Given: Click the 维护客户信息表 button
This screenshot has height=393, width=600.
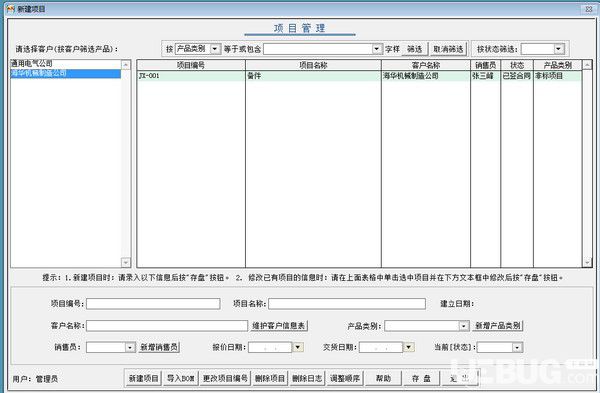Looking at the screenshot, I should coord(279,326).
